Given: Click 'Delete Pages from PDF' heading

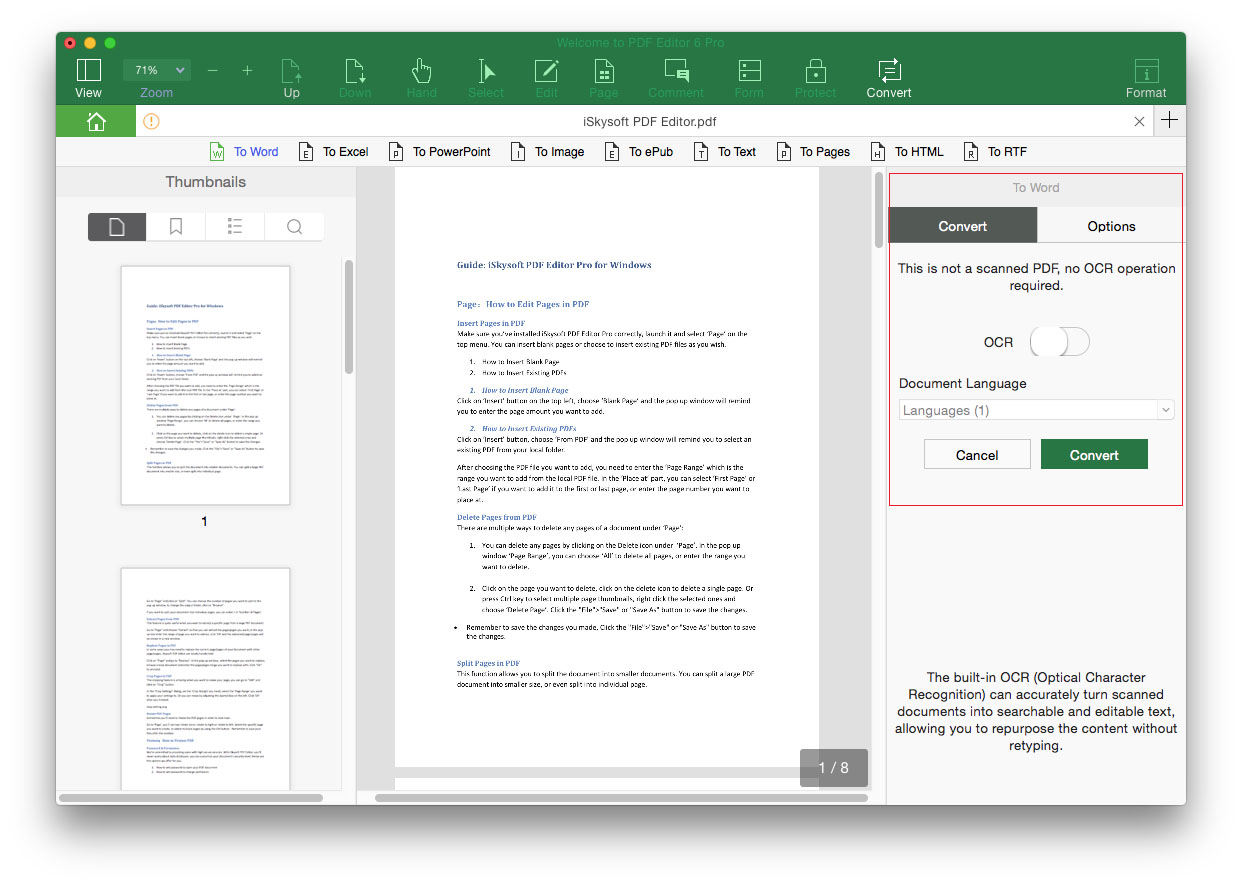Looking at the screenshot, I should pyautogui.click(x=497, y=517).
